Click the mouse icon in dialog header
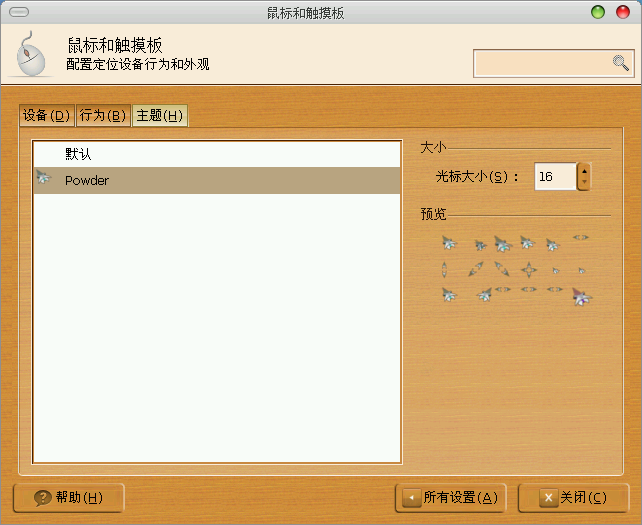 coord(31,54)
